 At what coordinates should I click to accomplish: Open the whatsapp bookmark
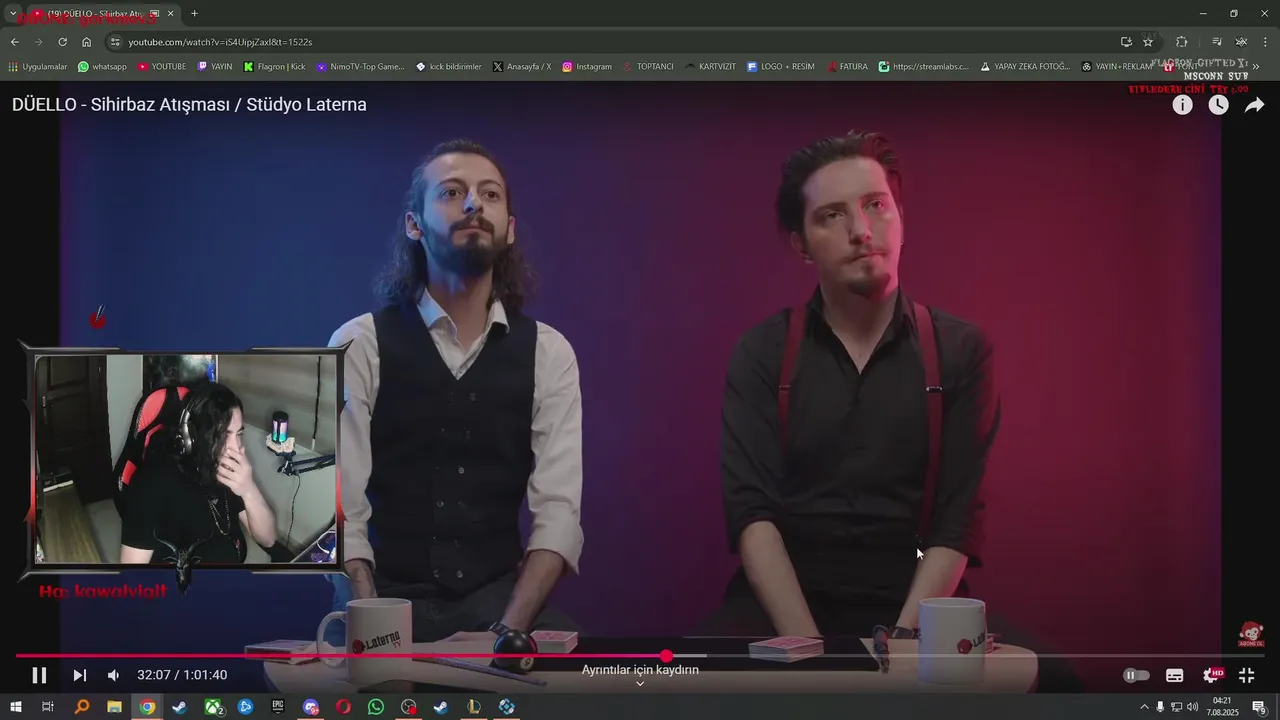102,67
